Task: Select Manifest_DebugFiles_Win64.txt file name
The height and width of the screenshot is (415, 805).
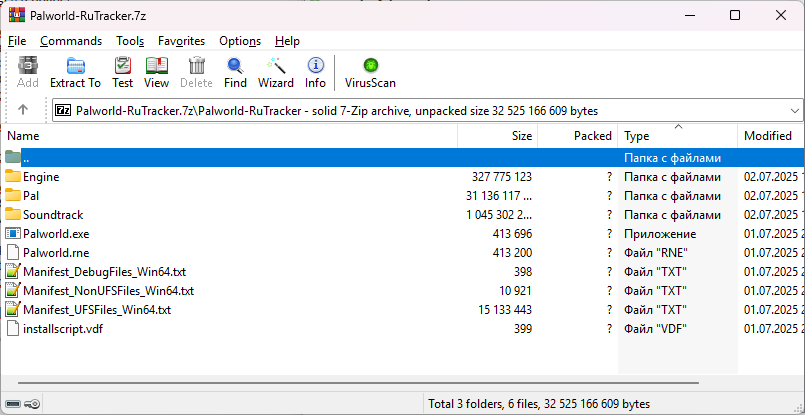Action: [x=104, y=271]
